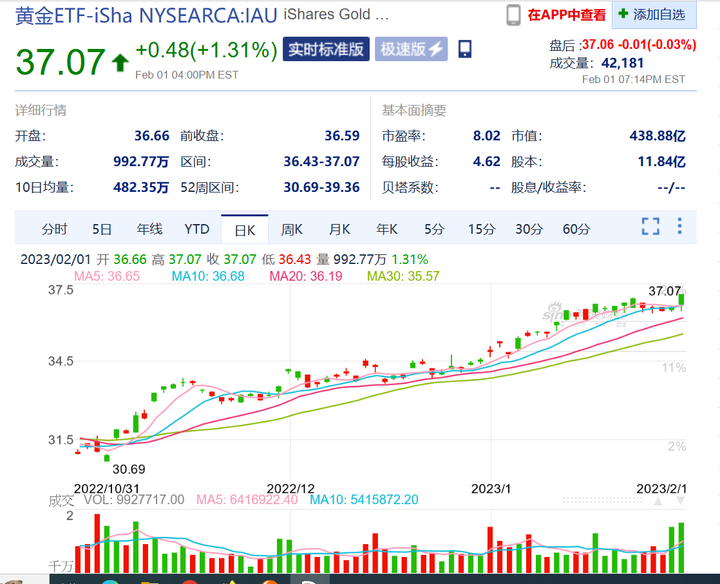Click 区间 value 36.43-37.07
720x584 pixels.
pos(321,162)
